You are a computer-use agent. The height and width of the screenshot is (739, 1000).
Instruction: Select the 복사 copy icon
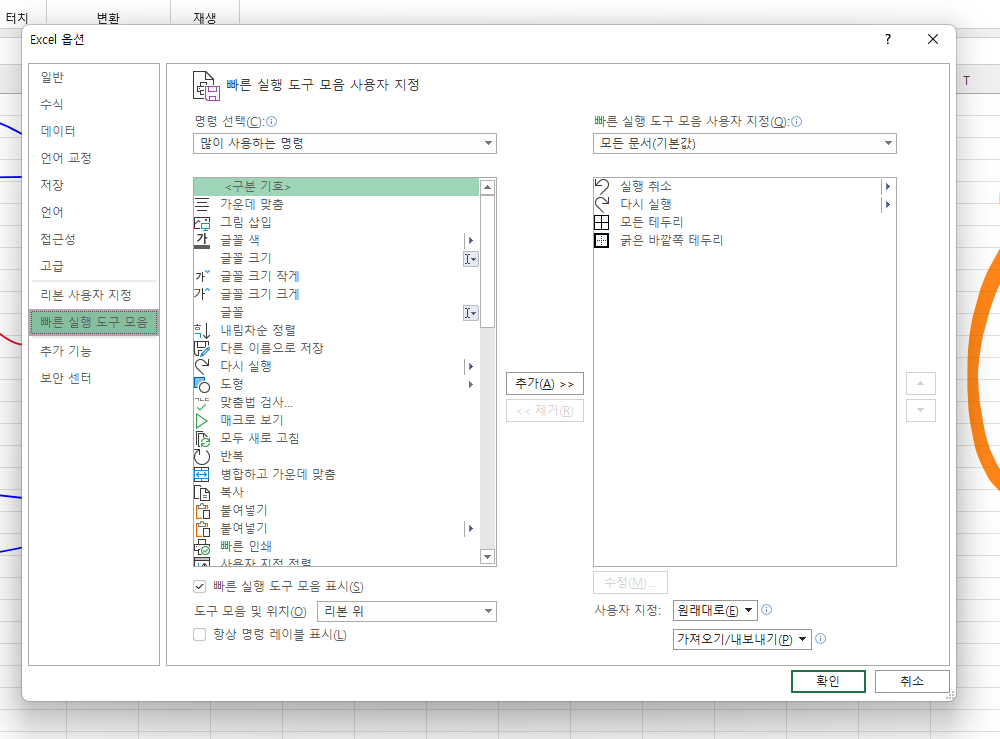point(202,492)
